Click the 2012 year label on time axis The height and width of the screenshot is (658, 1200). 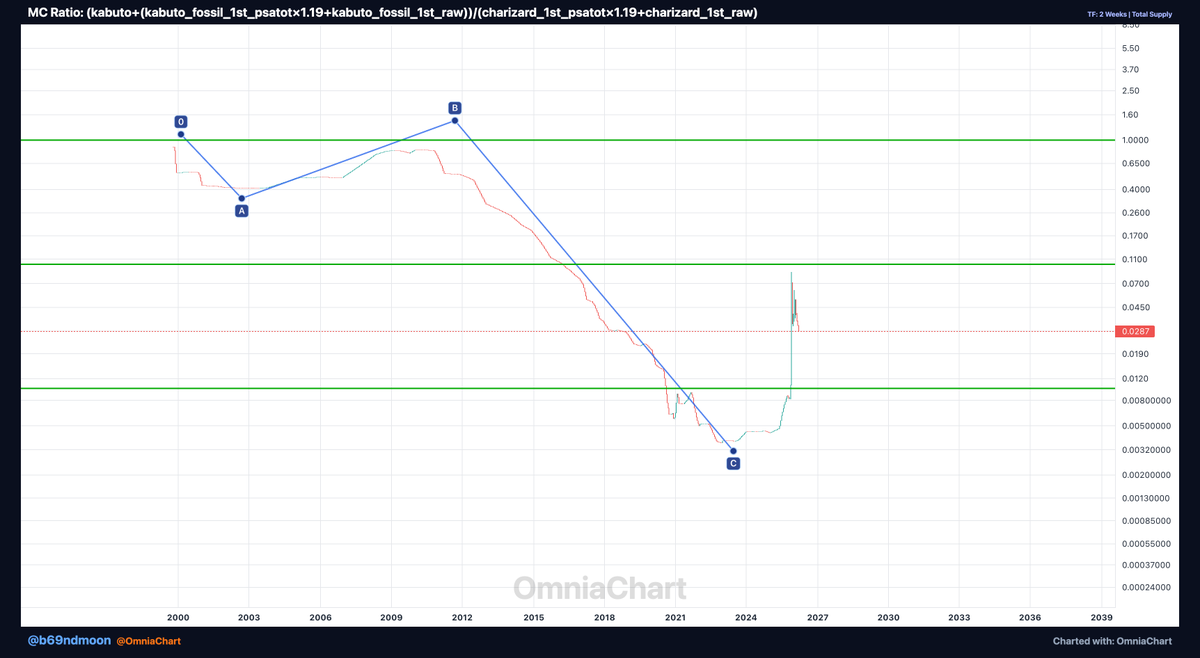pos(462,619)
